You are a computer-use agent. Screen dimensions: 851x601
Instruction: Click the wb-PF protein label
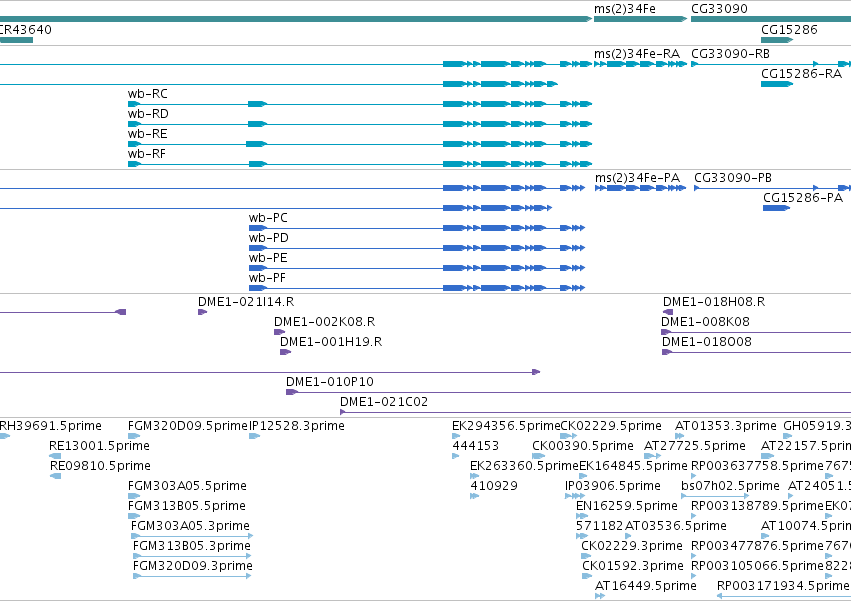pos(267,278)
